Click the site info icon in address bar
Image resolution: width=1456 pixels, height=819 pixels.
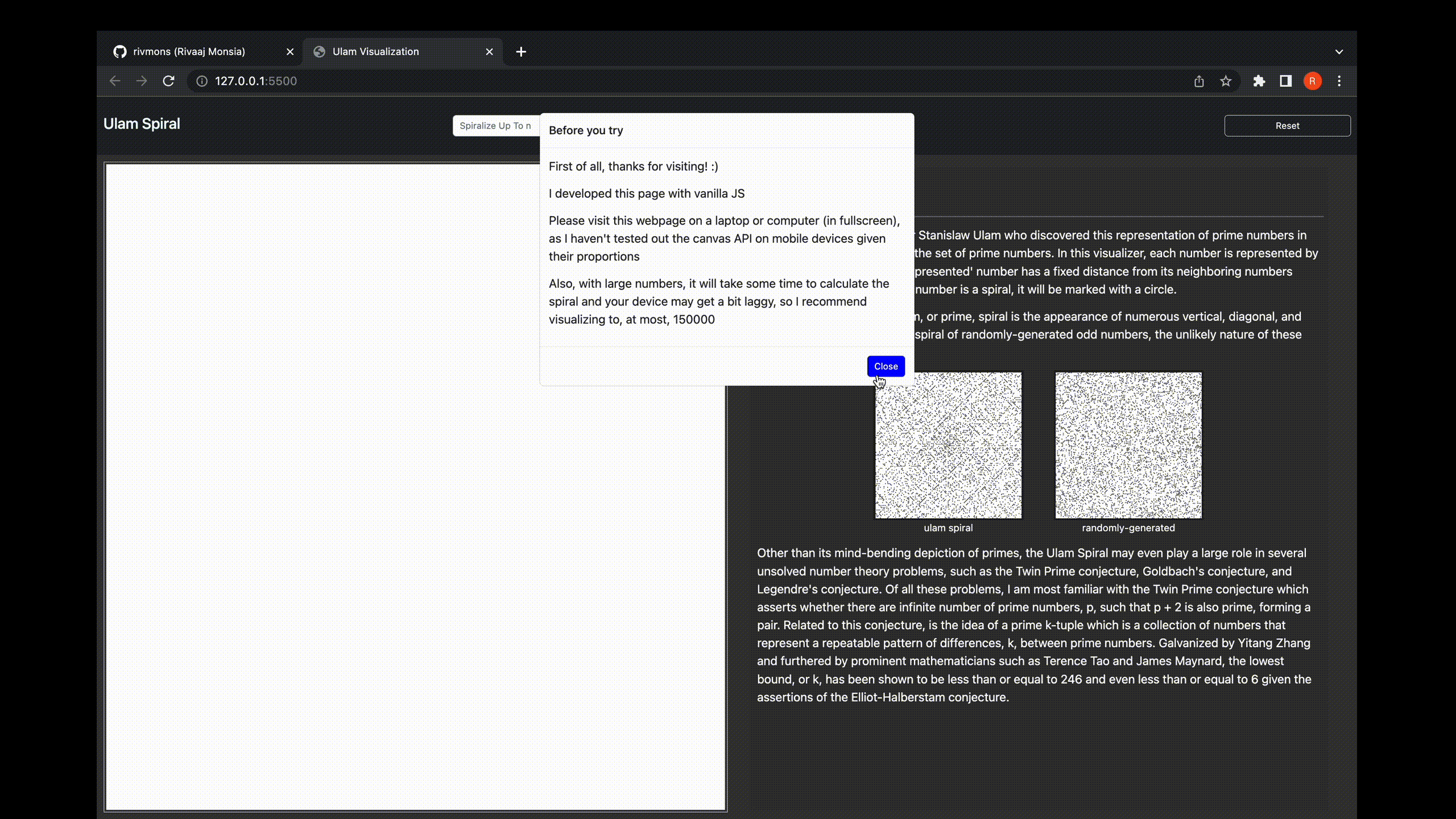[202, 81]
